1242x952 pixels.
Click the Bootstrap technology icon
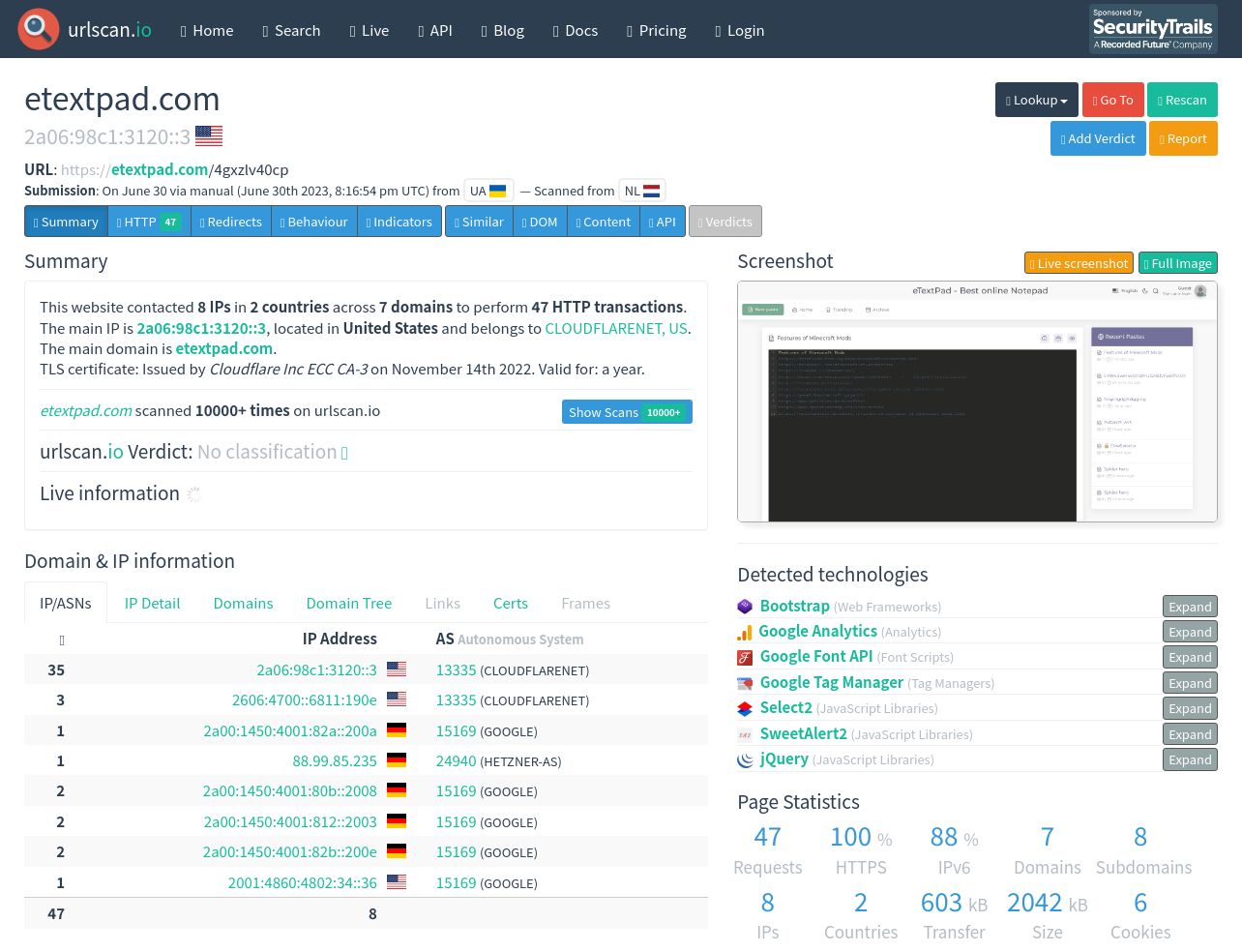pos(745,607)
